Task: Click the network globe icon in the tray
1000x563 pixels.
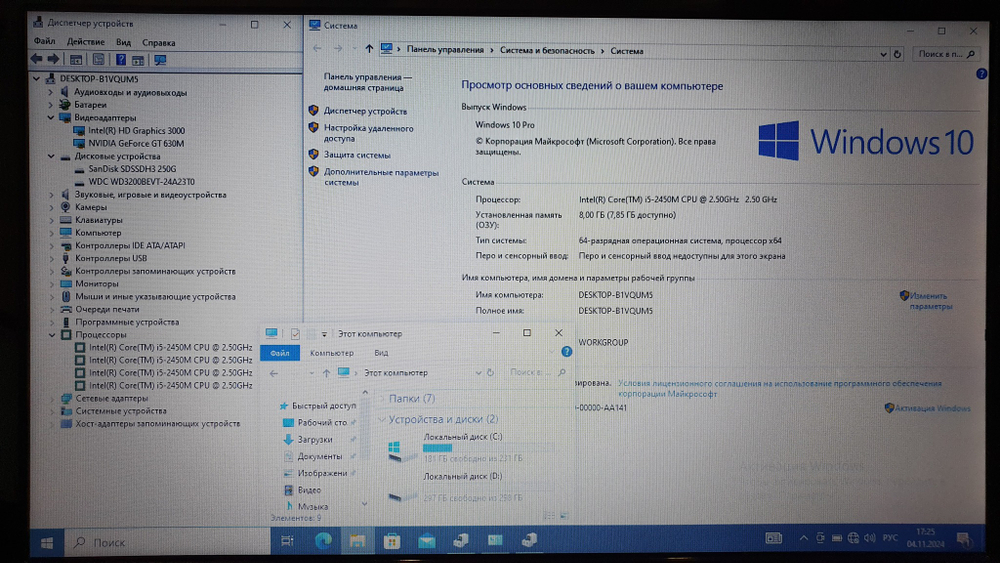Action: coord(853,538)
